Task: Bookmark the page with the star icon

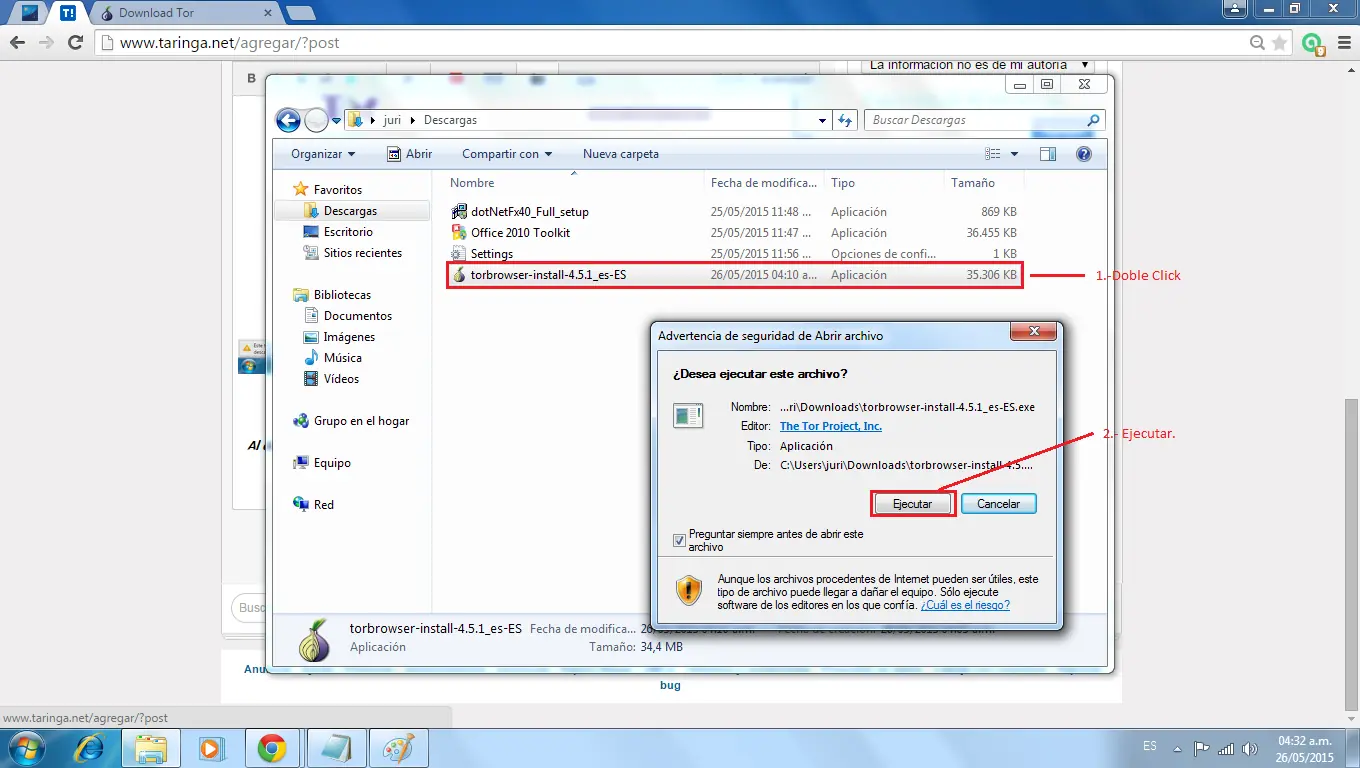Action: point(1281,43)
